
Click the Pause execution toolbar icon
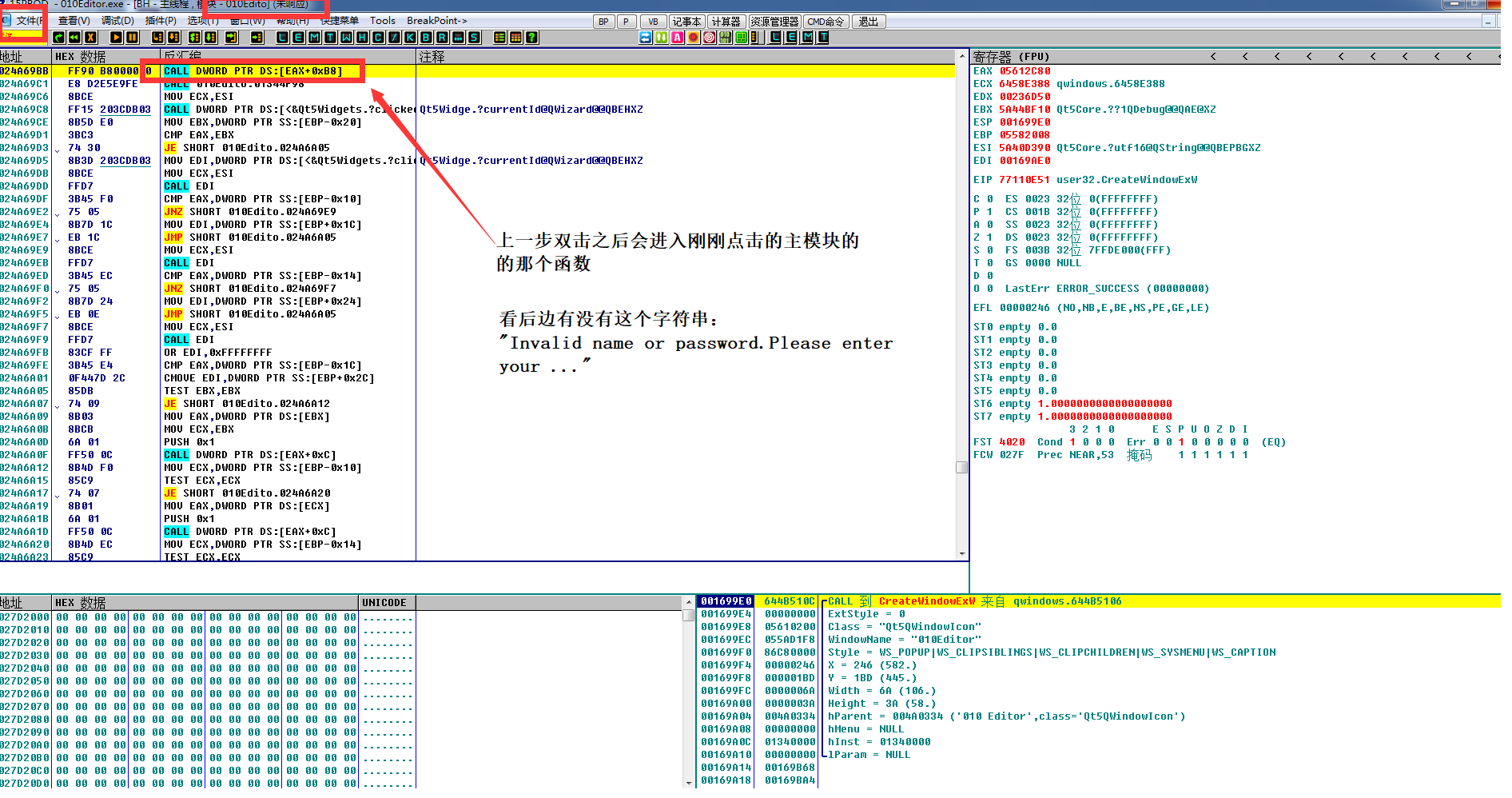coord(133,37)
